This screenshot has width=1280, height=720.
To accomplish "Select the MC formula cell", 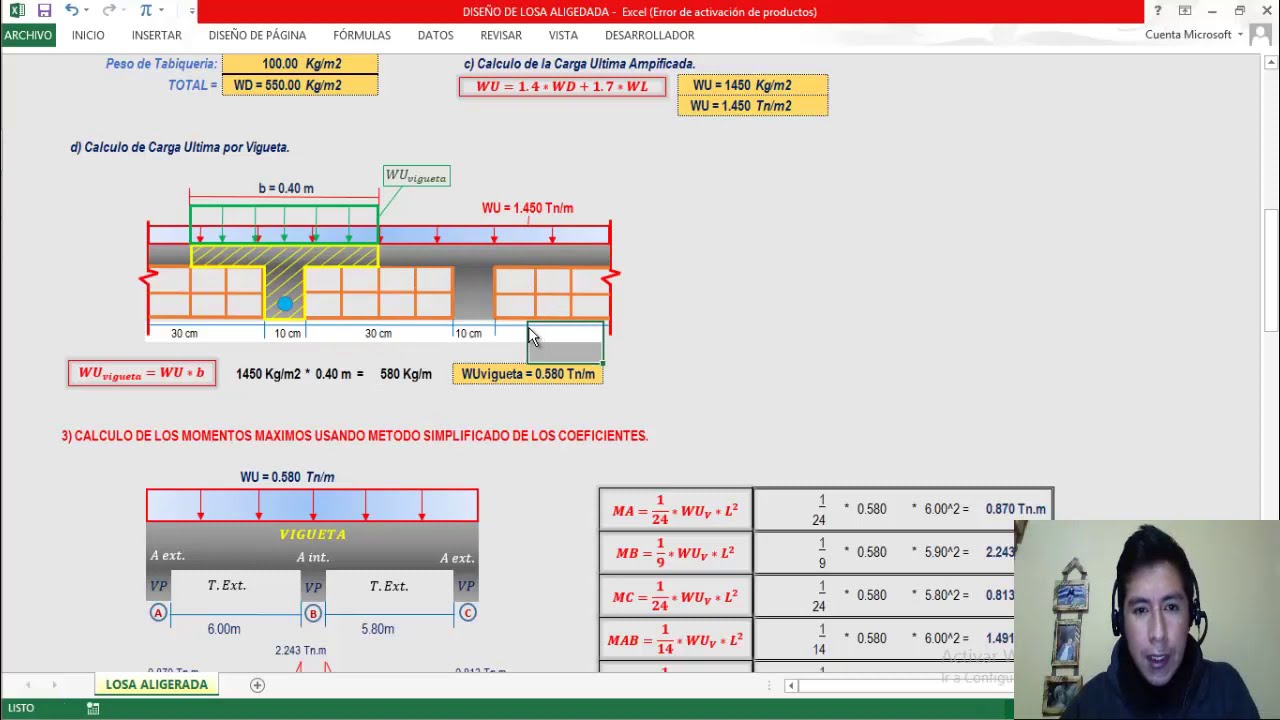I will [676, 595].
